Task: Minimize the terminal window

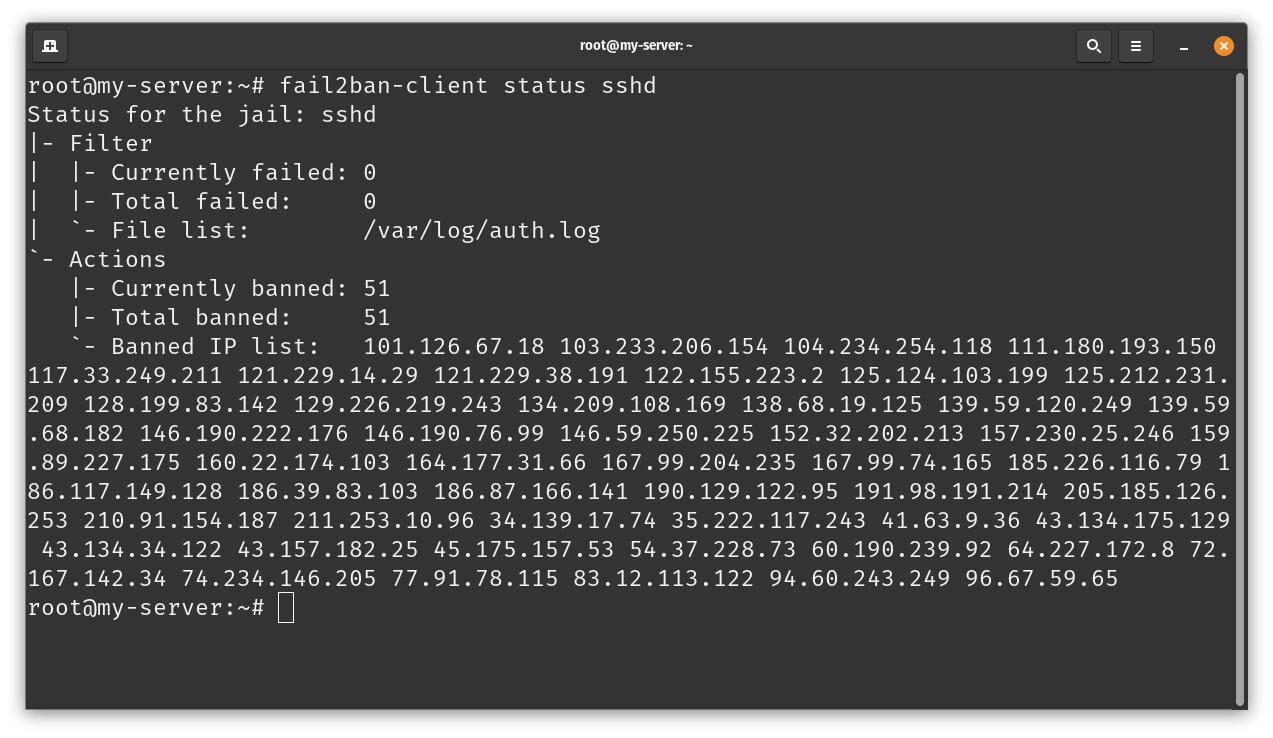Action: pyautogui.click(x=1184, y=46)
